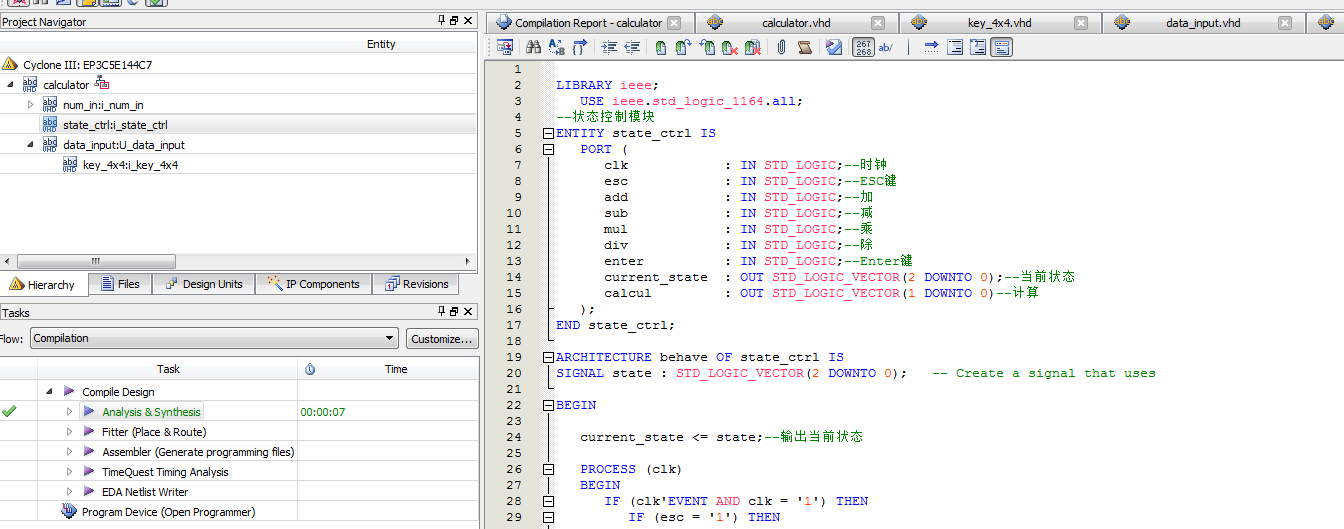Click the play arrow icon beside Fitter
The width and height of the screenshot is (1344, 529).
click(x=89, y=432)
